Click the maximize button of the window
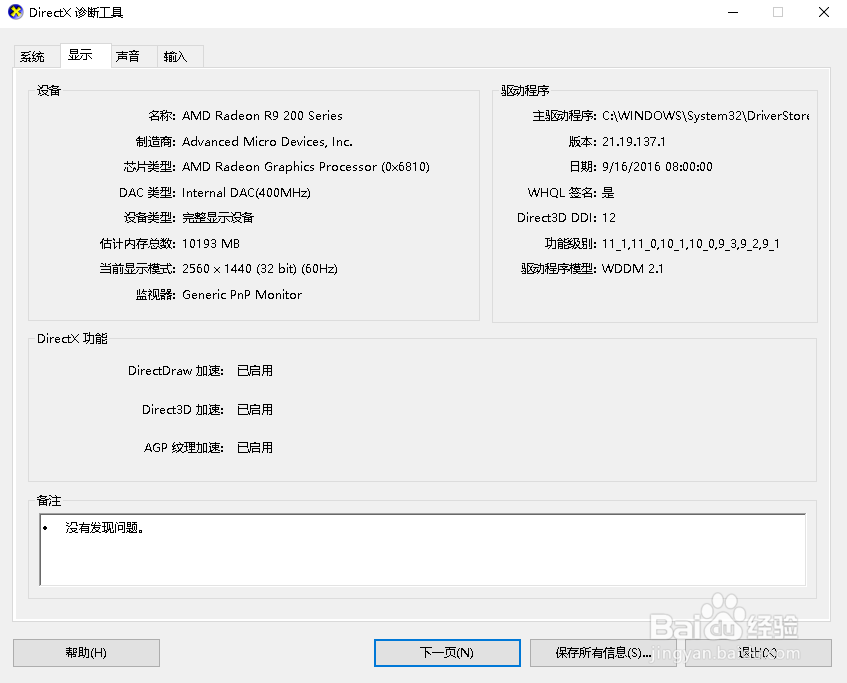847x683 pixels. (x=776, y=12)
